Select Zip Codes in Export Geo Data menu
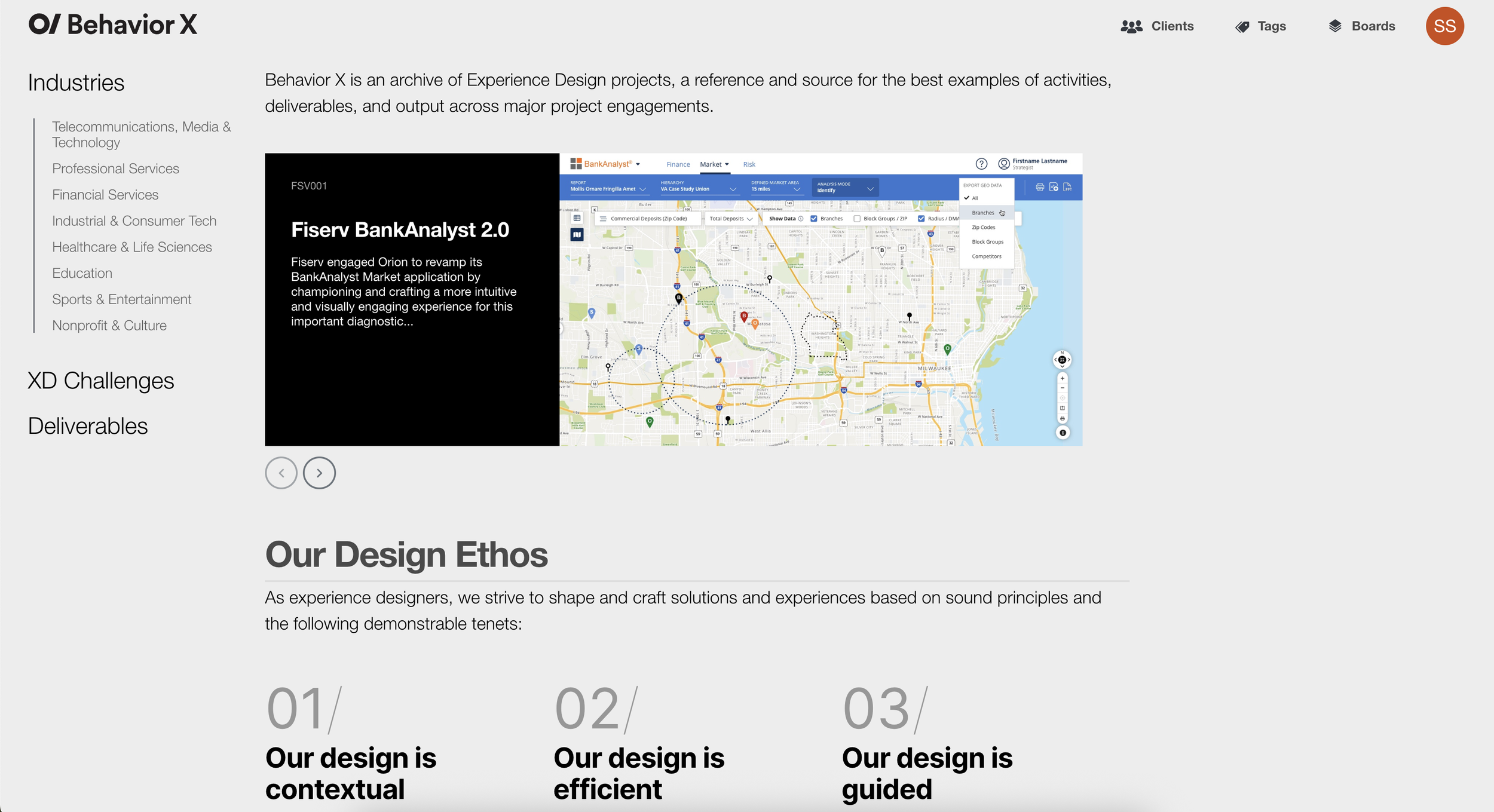The width and height of the screenshot is (1494, 812). (x=983, y=227)
